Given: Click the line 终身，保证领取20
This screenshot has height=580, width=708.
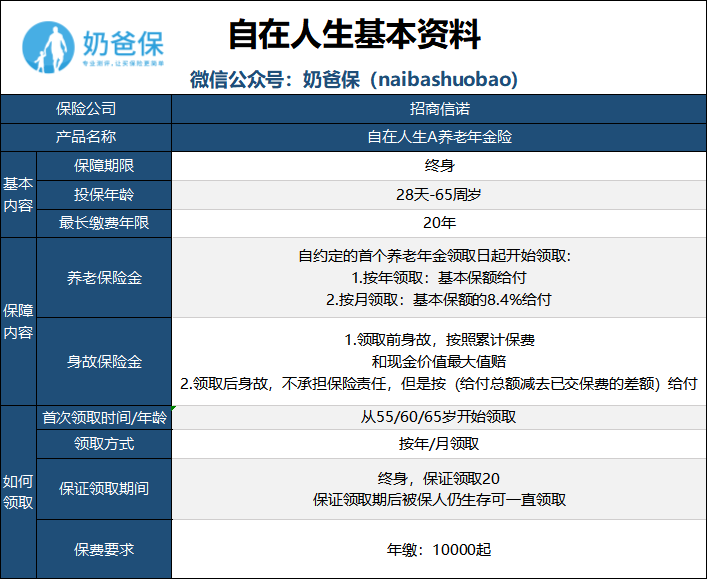Looking at the screenshot, I should [439, 478].
